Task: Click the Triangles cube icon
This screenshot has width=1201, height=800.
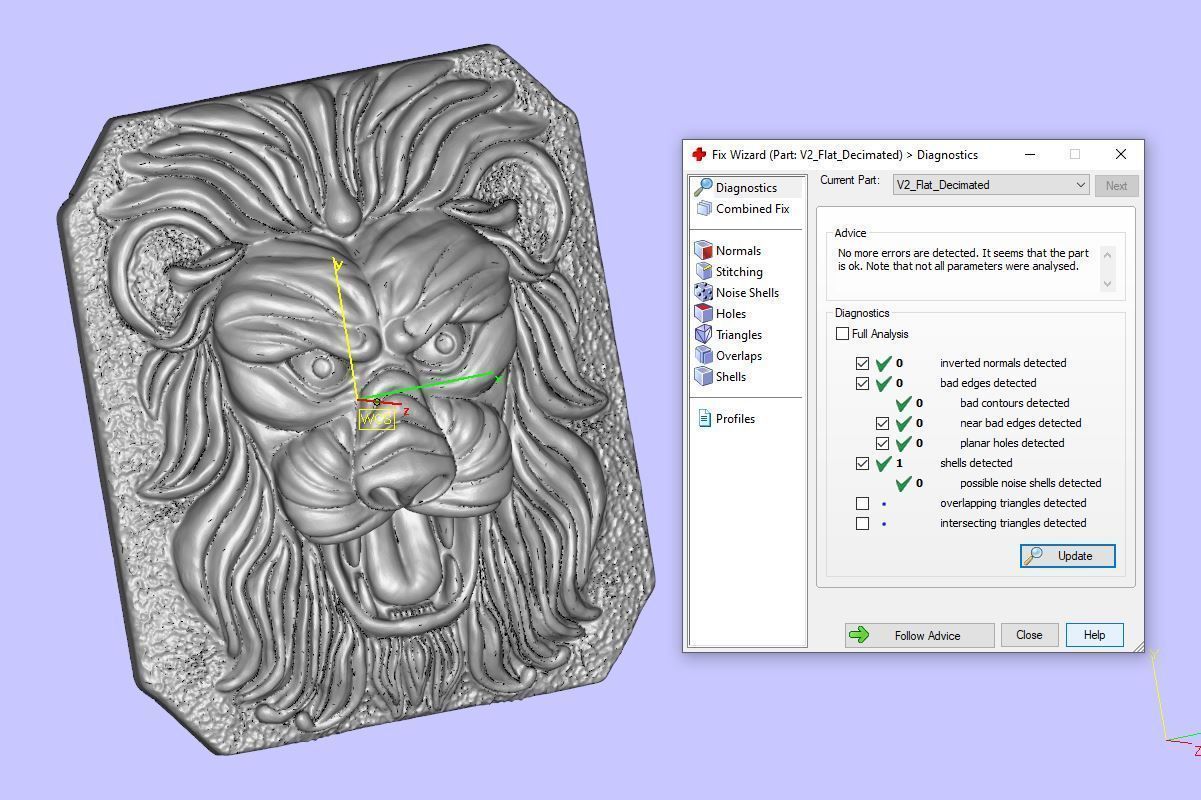Action: (x=704, y=334)
